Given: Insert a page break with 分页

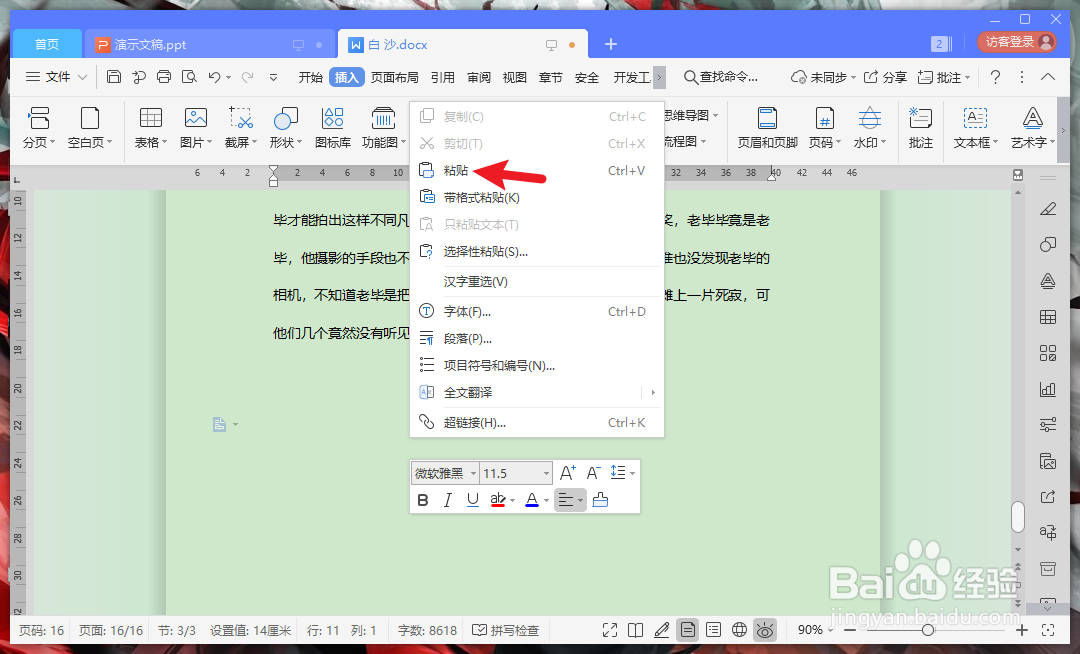Looking at the screenshot, I should [x=39, y=128].
